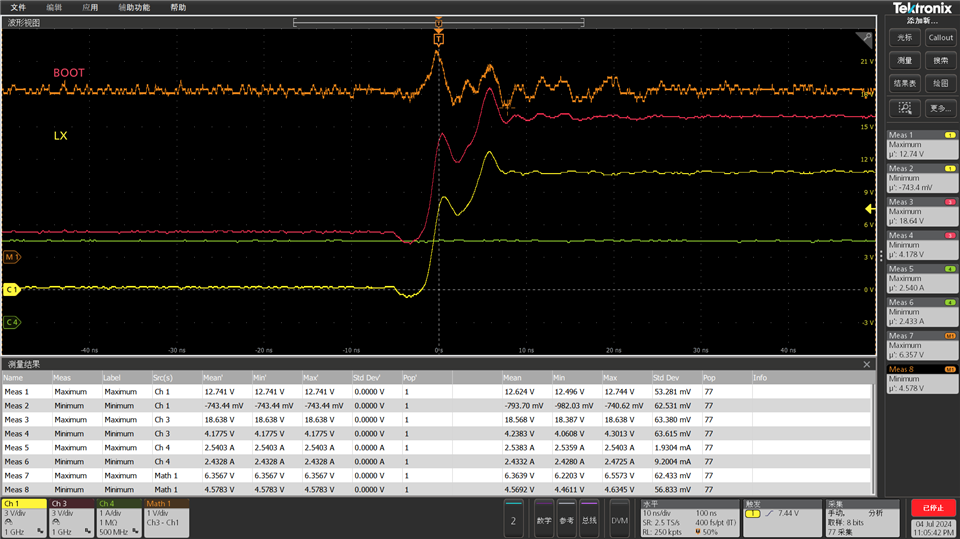Open the 采集 acquisition settings badge

(x=863, y=519)
